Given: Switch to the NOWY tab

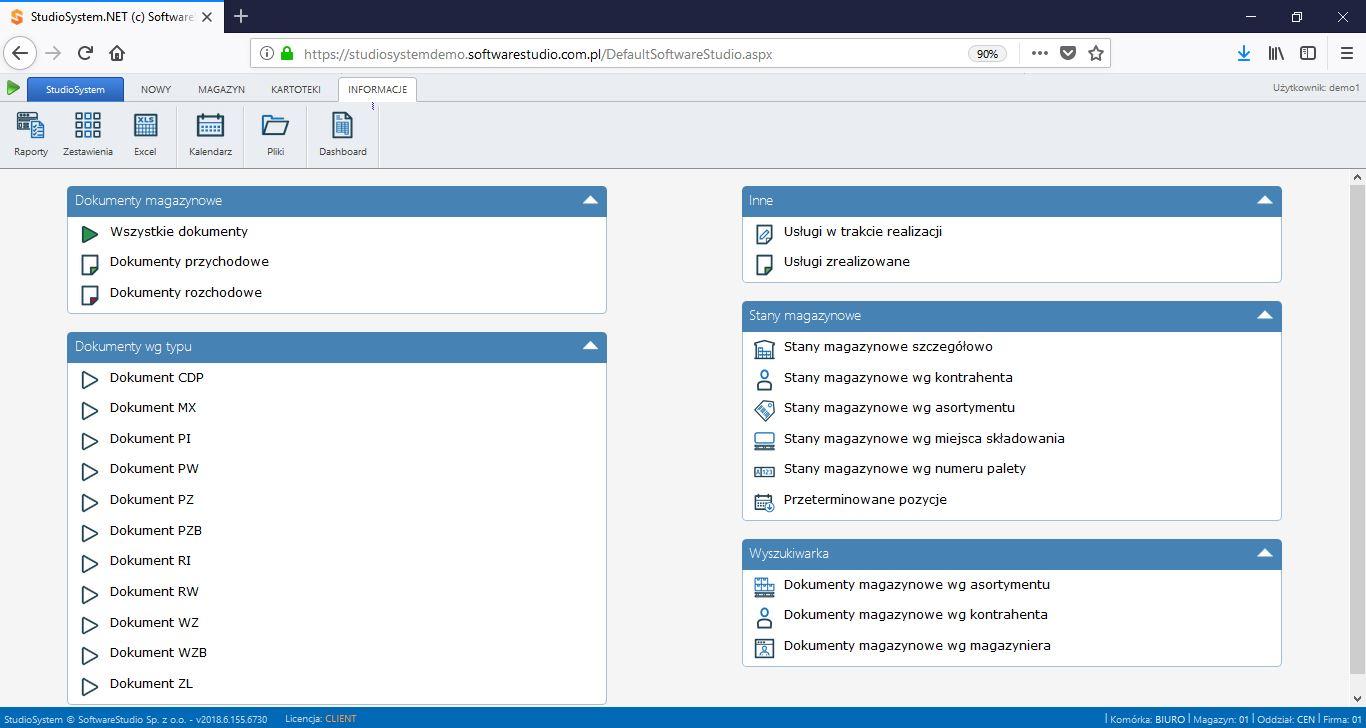Looking at the screenshot, I should coord(156,89).
